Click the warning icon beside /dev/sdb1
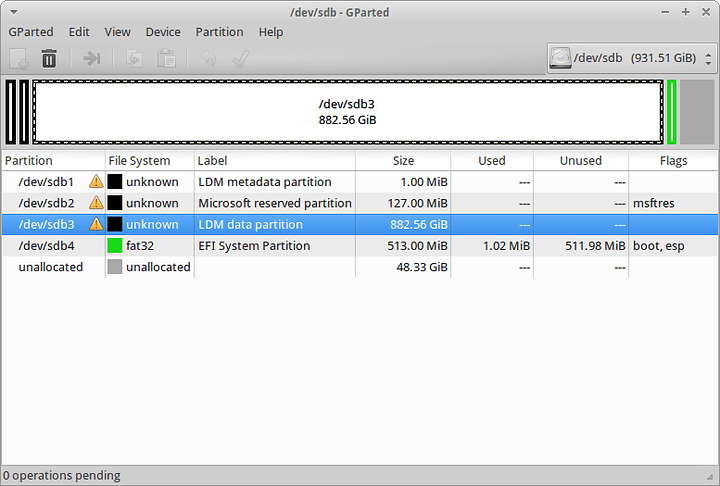The width and height of the screenshot is (720, 486). click(96, 181)
